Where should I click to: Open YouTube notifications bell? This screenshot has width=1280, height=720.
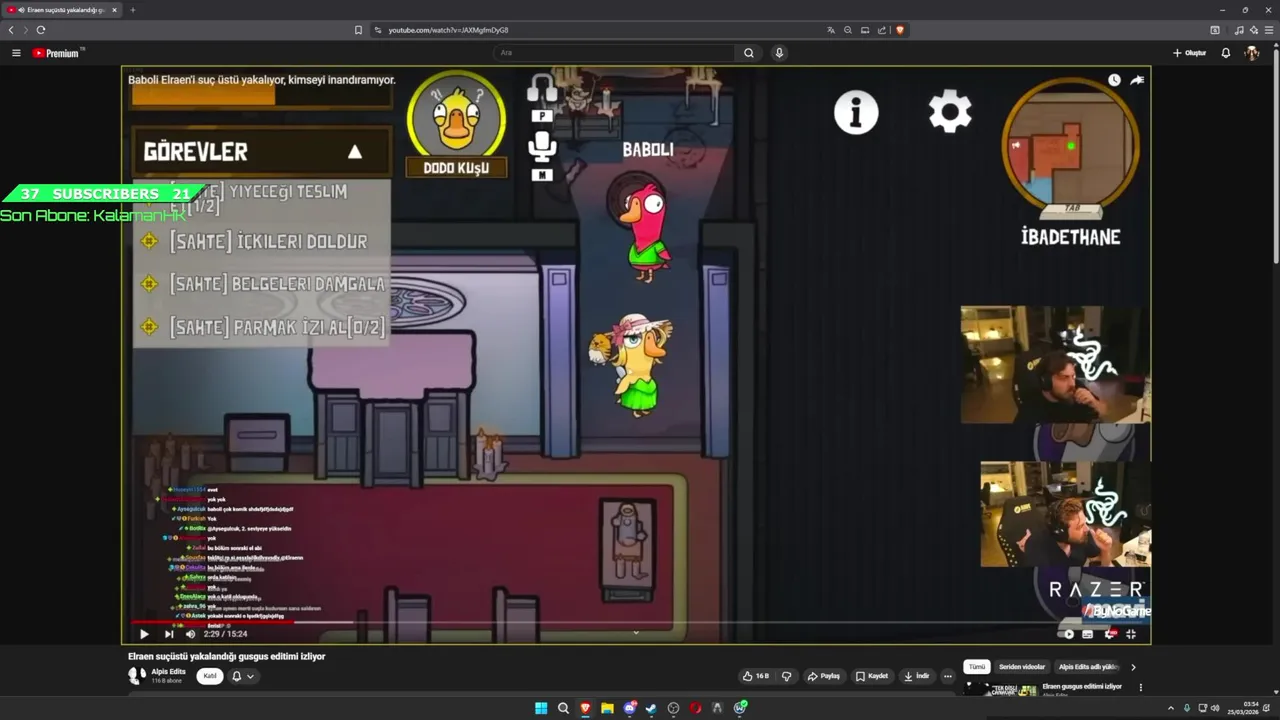pyautogui.click(x=1226, y=53)
